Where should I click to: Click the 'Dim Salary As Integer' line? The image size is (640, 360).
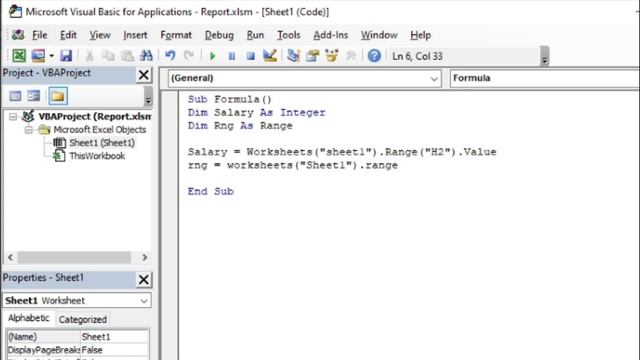coord(256,113)
